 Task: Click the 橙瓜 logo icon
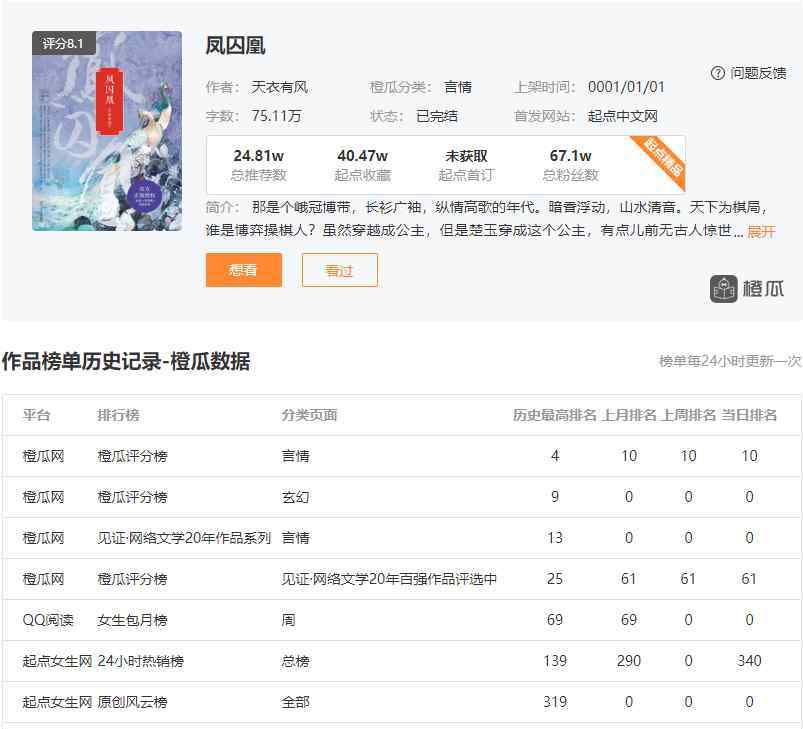click(723, 289)
